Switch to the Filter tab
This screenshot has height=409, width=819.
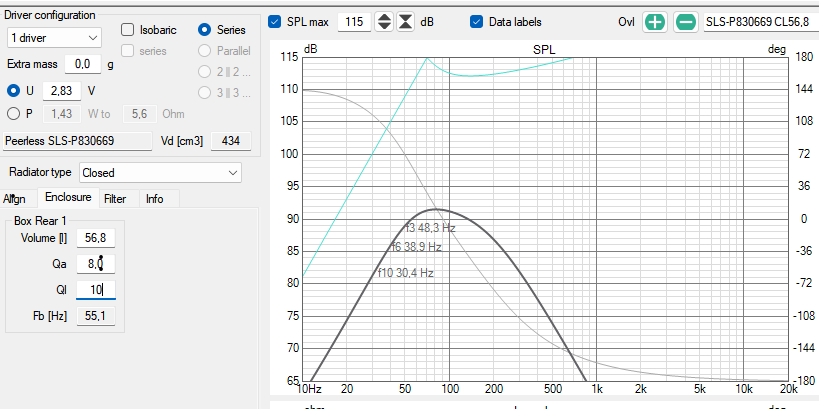tap(115, 199)
